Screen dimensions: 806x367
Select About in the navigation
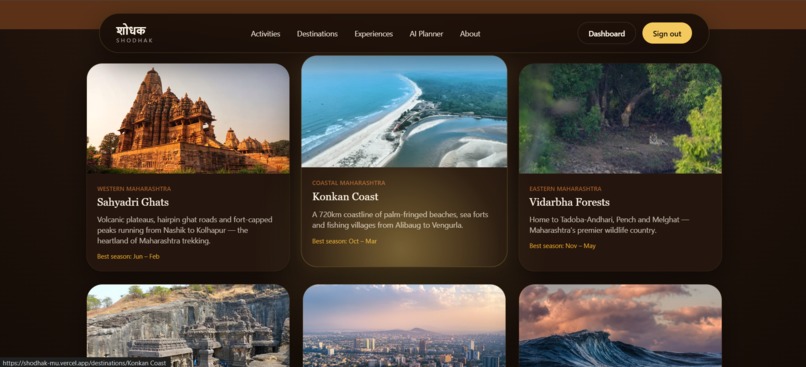pos(470,34)
